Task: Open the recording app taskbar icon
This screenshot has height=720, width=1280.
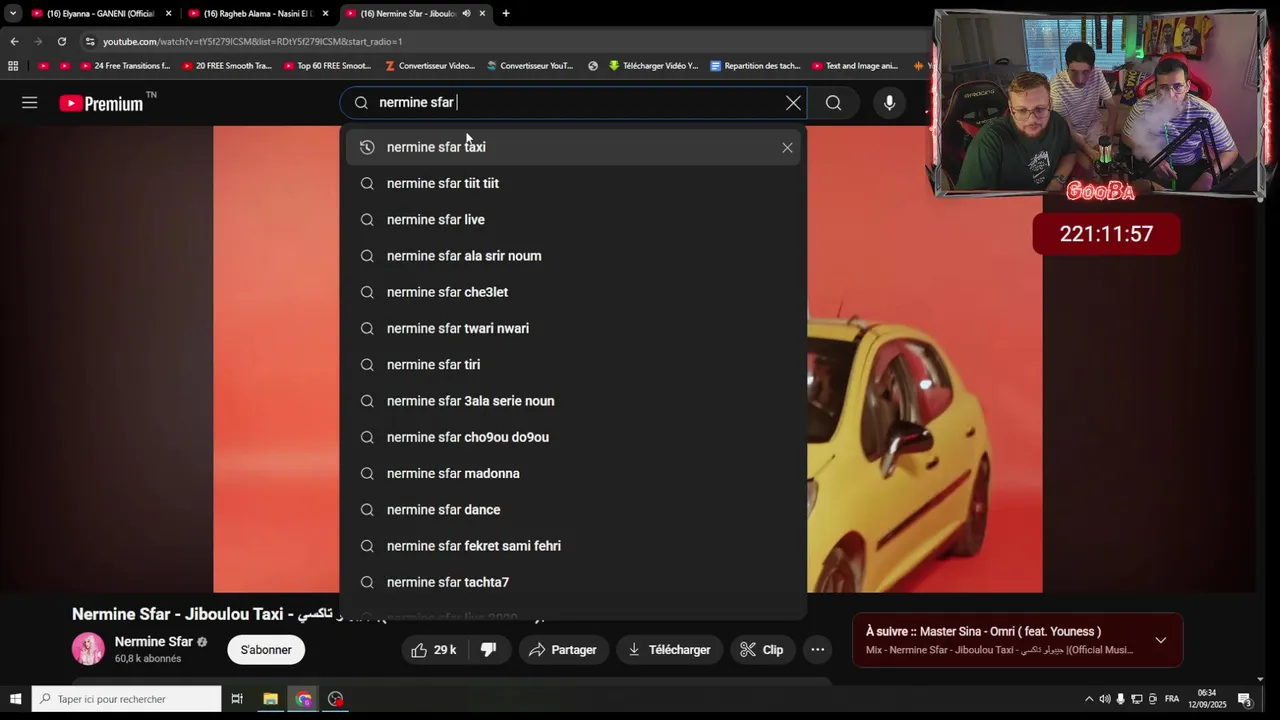Action: point(336,699)
